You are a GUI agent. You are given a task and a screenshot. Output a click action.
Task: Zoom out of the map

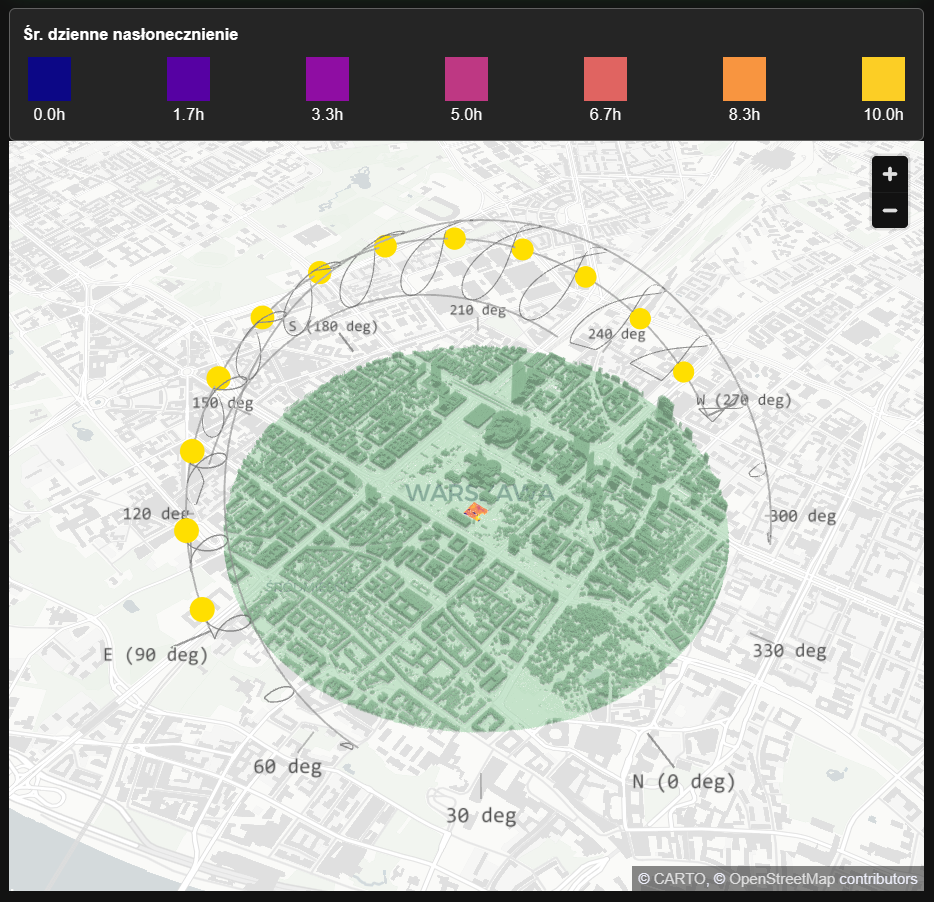[889, 211]
